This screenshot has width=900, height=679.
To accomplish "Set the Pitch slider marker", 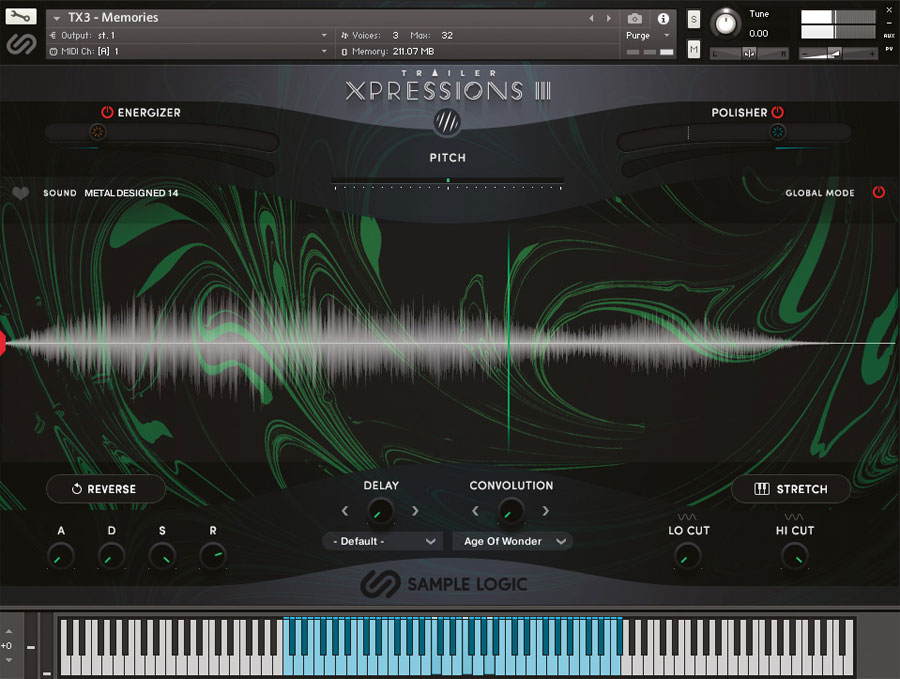I will 448,180.
